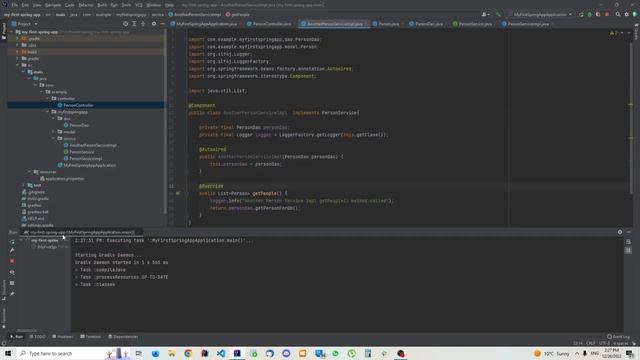Viewport: 640px width, 360px height.
Task: Open IDE settings gear icon in toolbar
Action: point(627,15)
